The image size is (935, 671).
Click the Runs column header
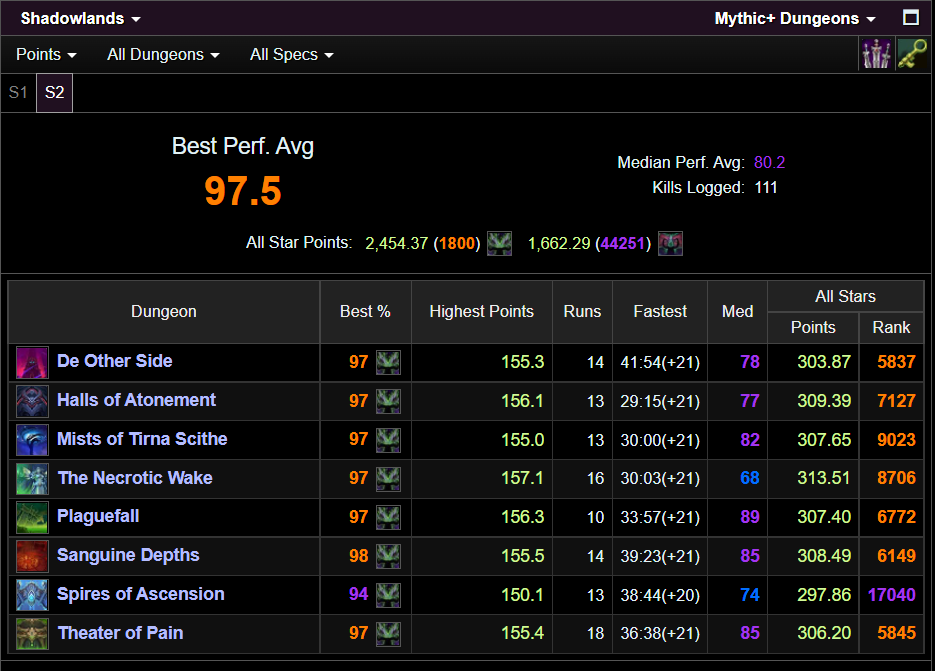pyautogui.click(x=582, y=311)
